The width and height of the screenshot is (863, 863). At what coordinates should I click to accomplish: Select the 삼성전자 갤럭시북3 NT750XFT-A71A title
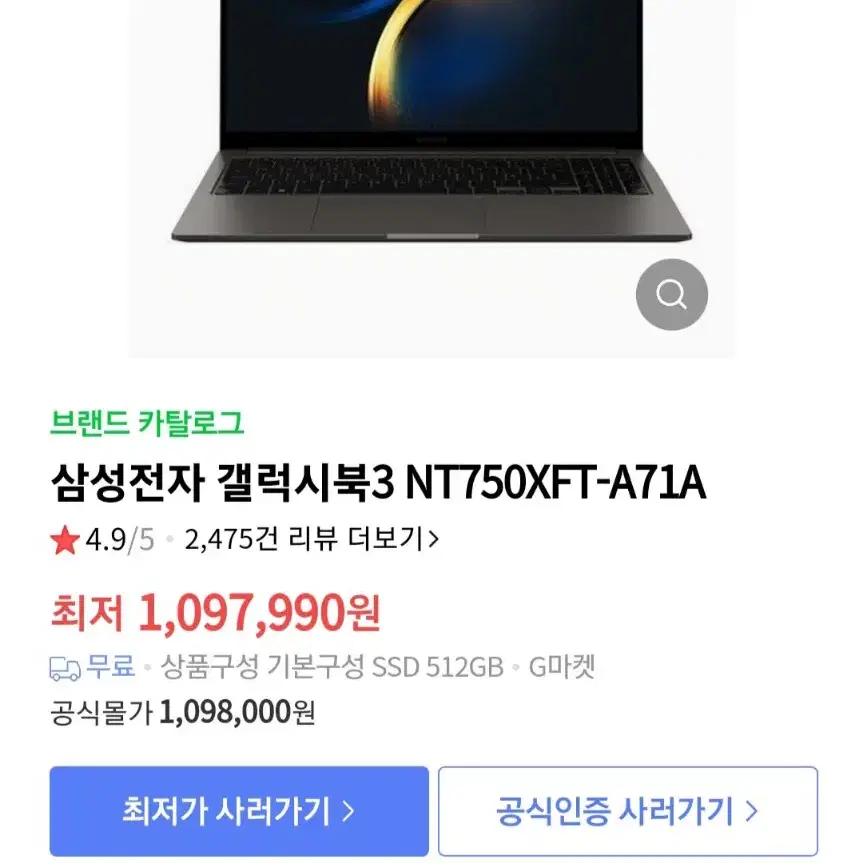point(378,483)
